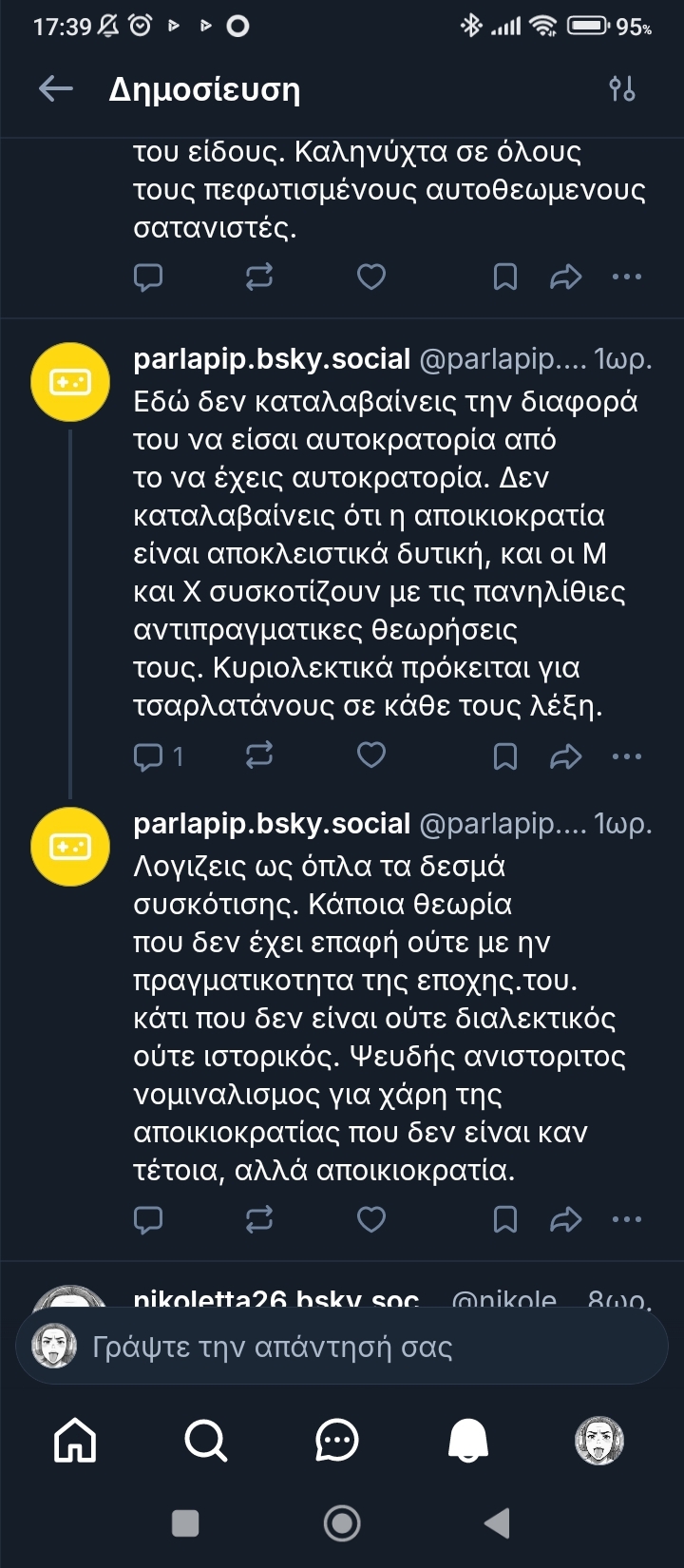Reply to the 'Εδώ δεν καταλαβαίνεις' post

click(149, 756)
